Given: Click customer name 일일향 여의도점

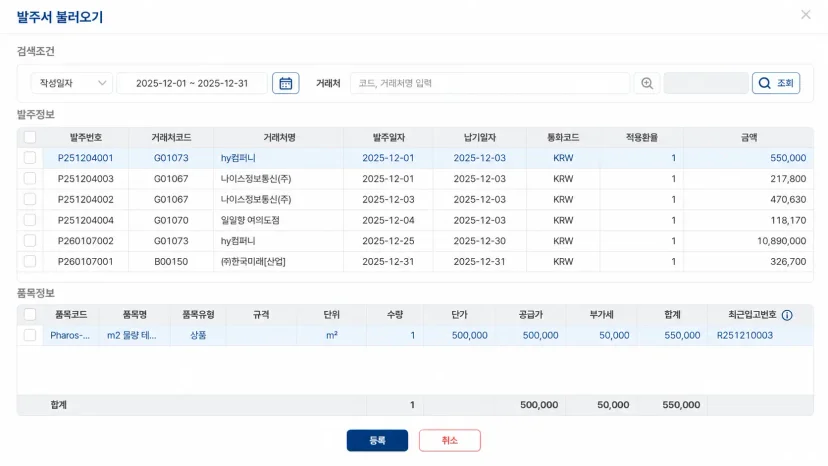Looking at the screenshot, I should tap(250, 220).
